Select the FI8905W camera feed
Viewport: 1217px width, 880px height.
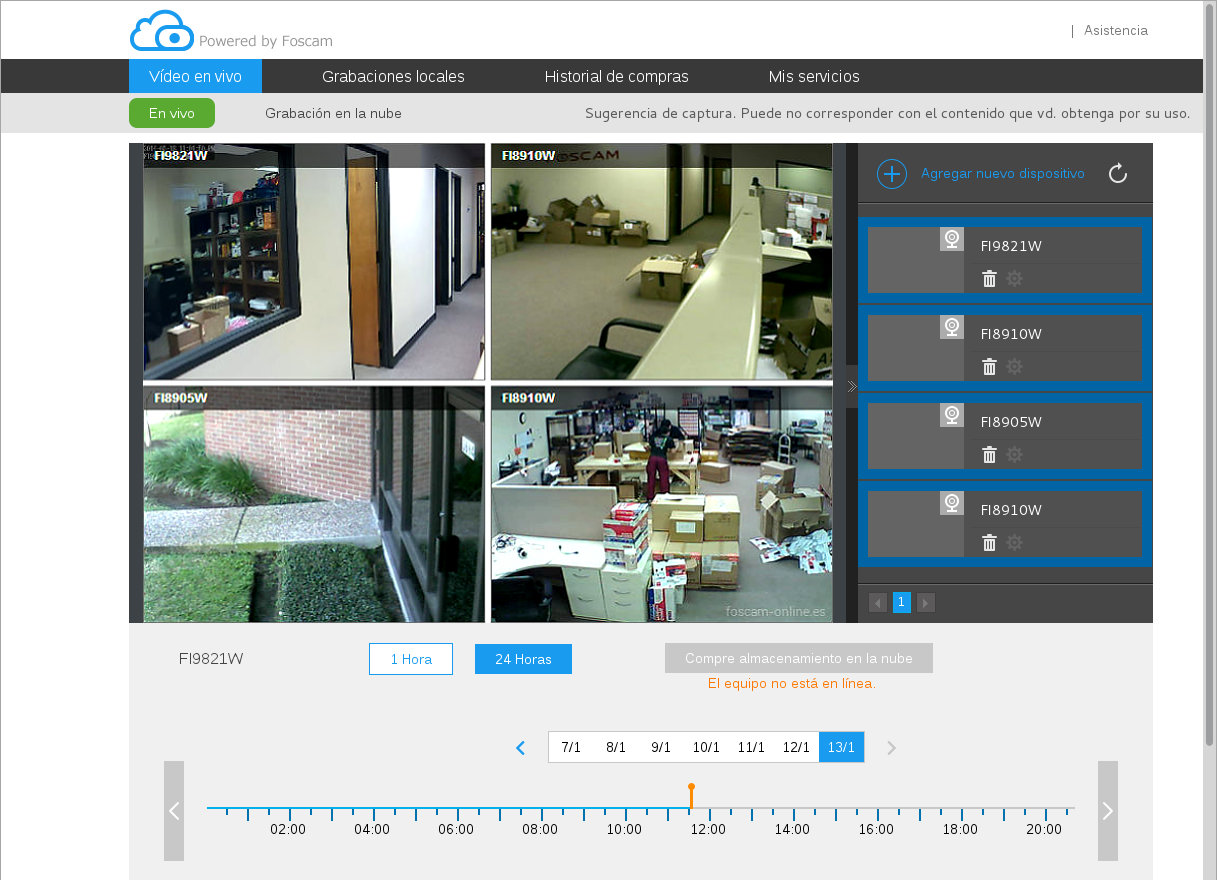[314, 505]
